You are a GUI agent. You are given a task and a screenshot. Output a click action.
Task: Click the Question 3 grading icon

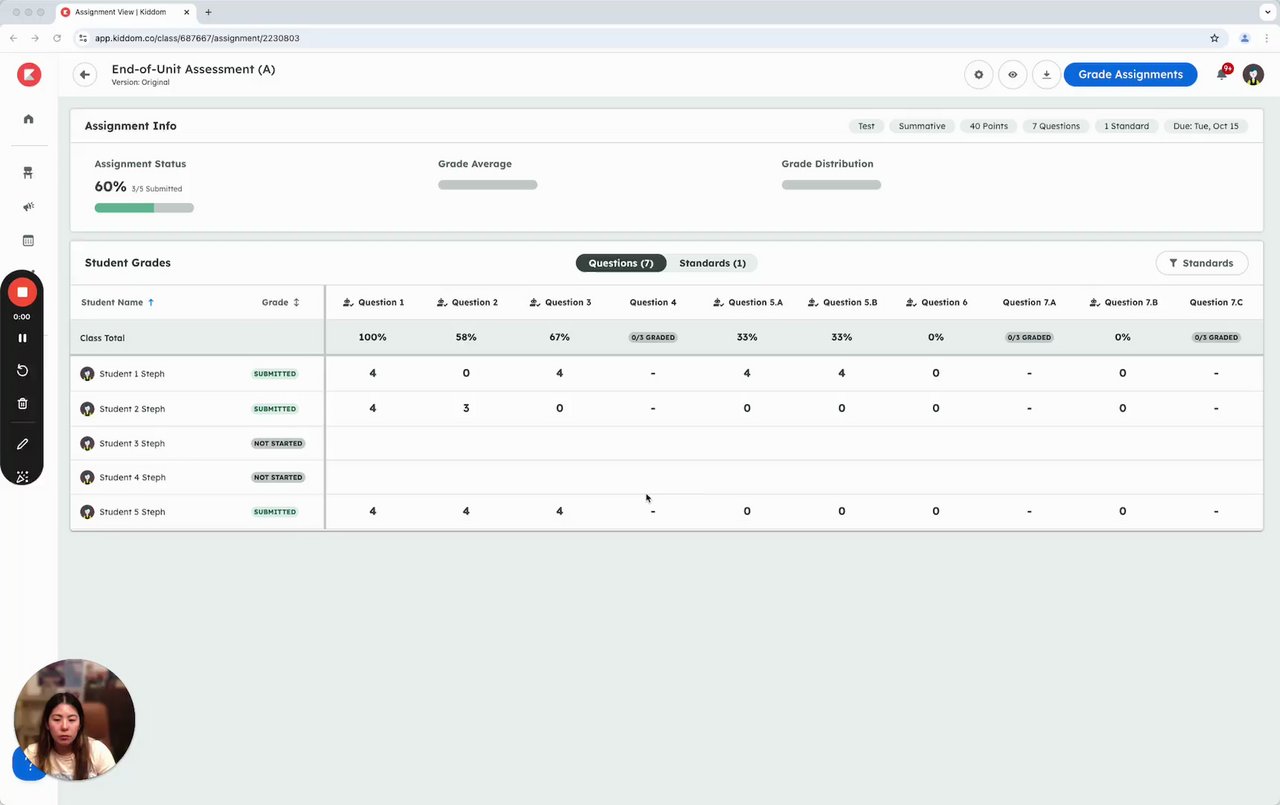[x=535, y=302]
